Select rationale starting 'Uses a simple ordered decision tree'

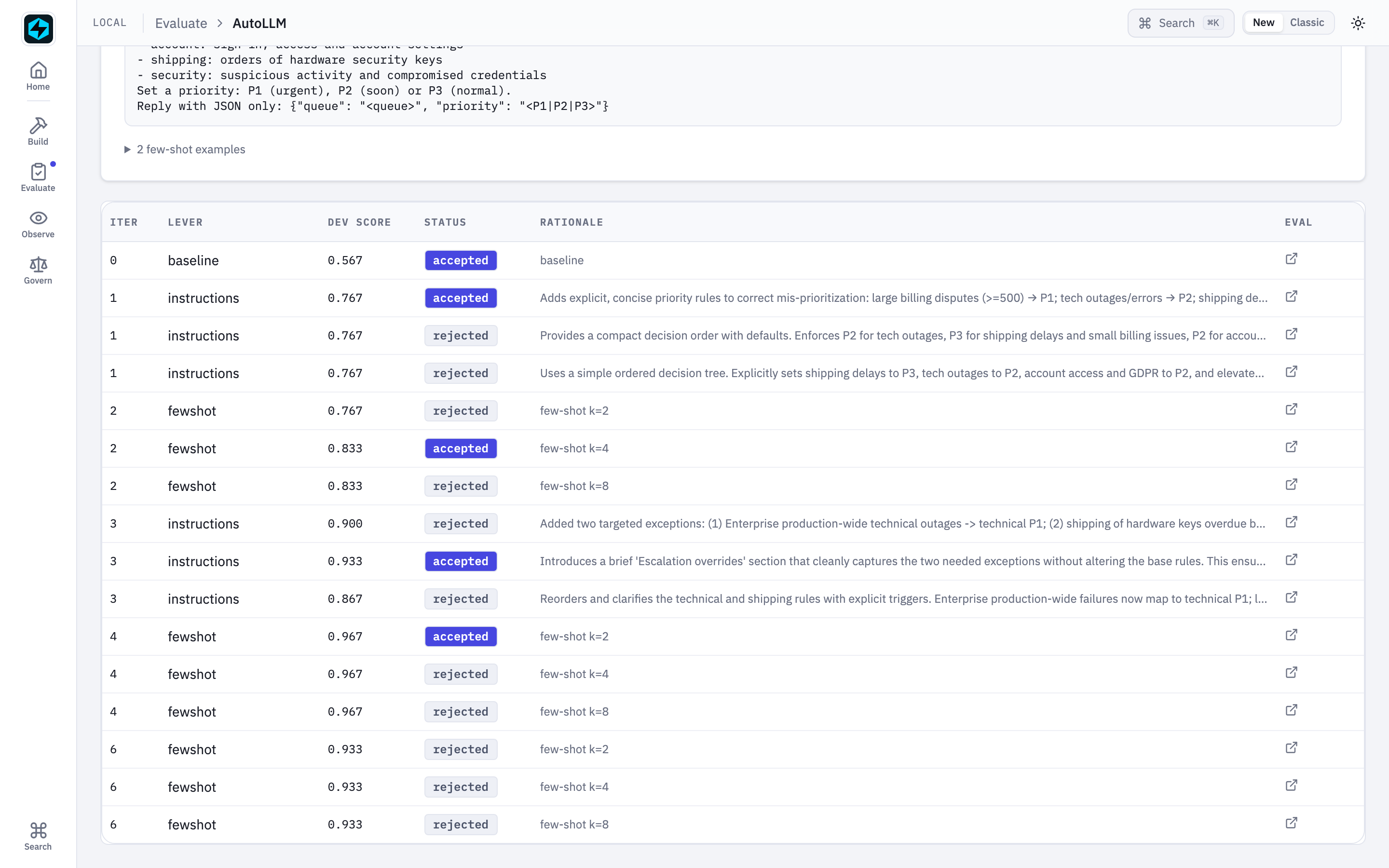(x=902, y=373)
